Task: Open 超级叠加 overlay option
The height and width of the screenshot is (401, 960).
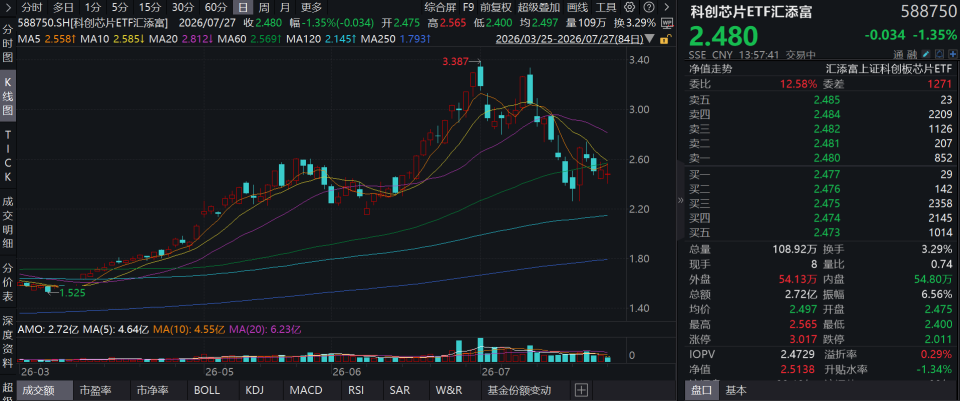Action: (539, 7)
